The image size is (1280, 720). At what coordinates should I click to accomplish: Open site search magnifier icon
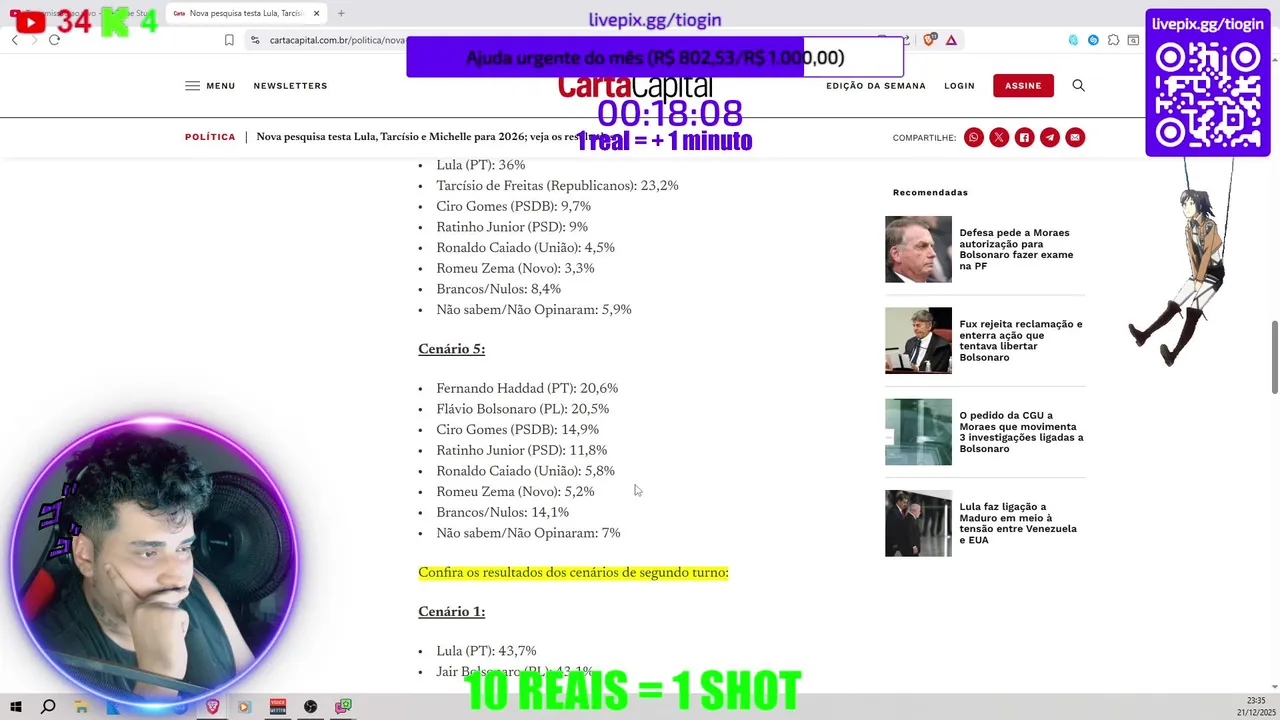pos(1078,86)
